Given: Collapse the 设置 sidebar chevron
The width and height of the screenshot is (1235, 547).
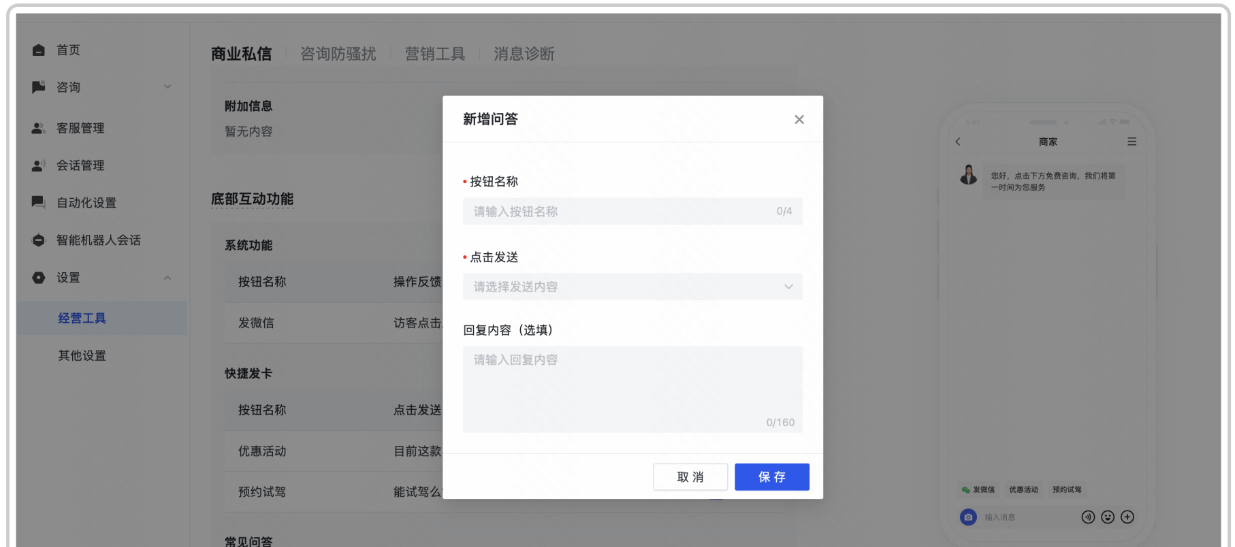Looking at the screenshot, I should point(167,277).
